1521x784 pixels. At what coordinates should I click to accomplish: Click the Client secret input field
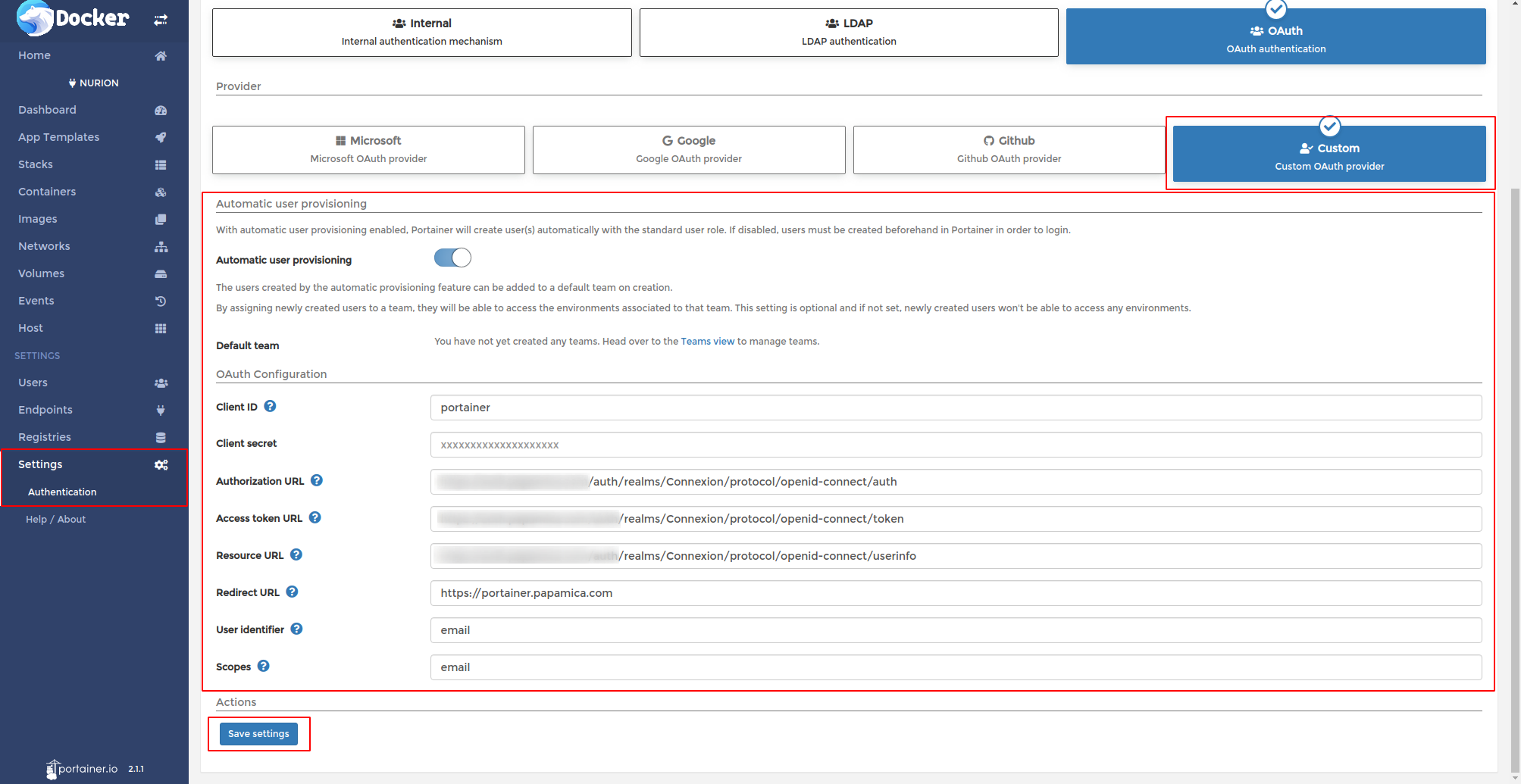click(x=956, y=445)
